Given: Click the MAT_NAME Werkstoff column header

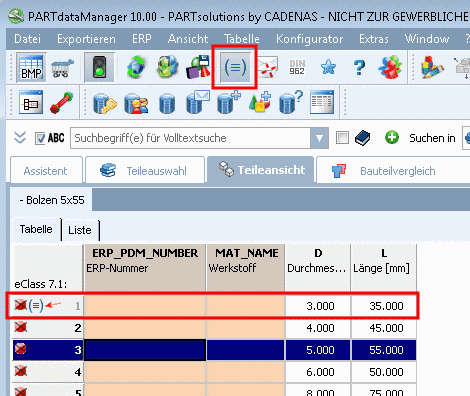Looking at the screenshot, I should pyautogui.click(x=246, y=268).
